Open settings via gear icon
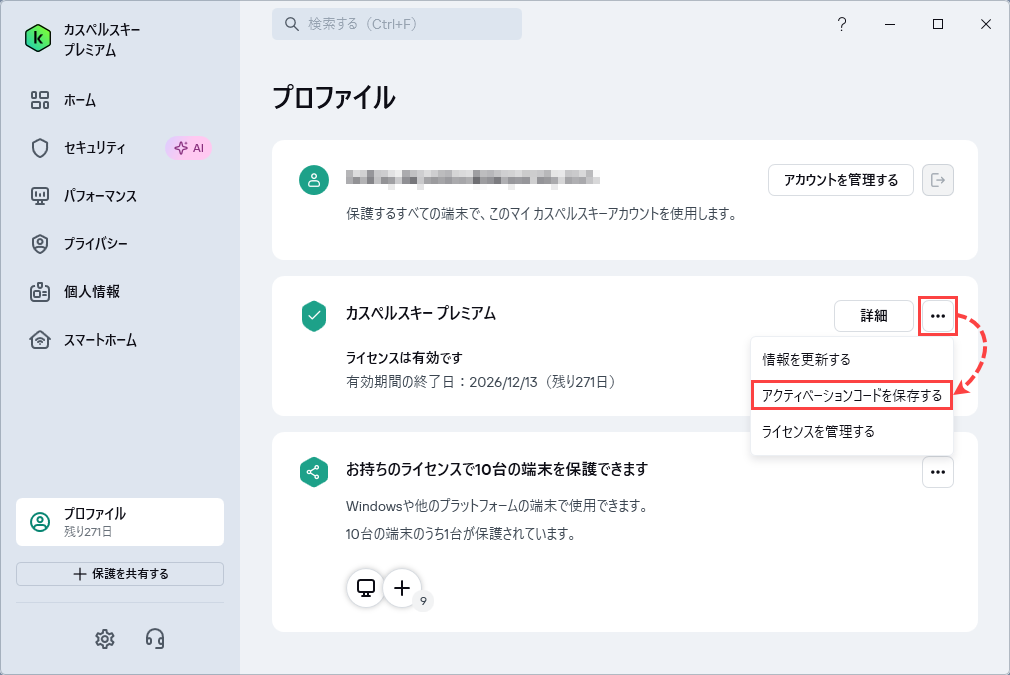Viewport: 1010px width, 675px height. point(105,639)
